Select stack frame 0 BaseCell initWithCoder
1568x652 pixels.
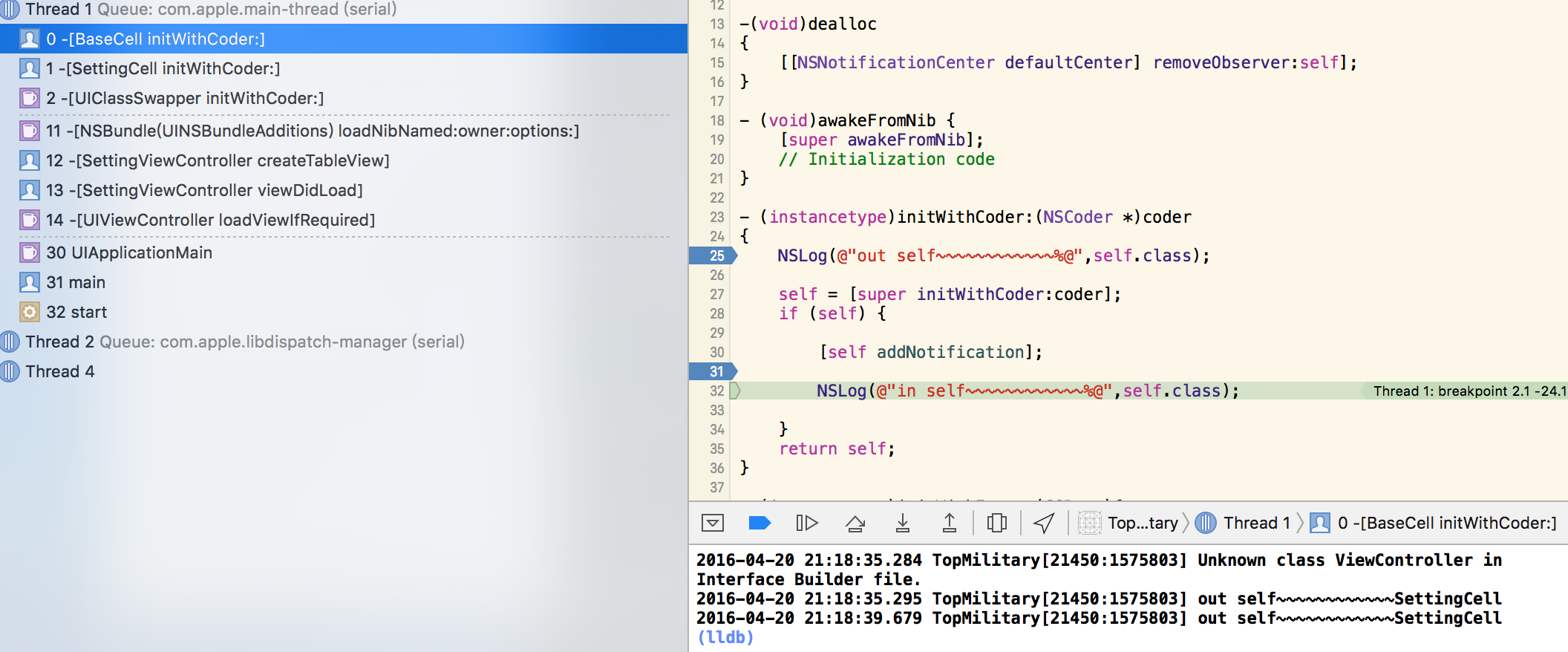(x=344, y=39)
